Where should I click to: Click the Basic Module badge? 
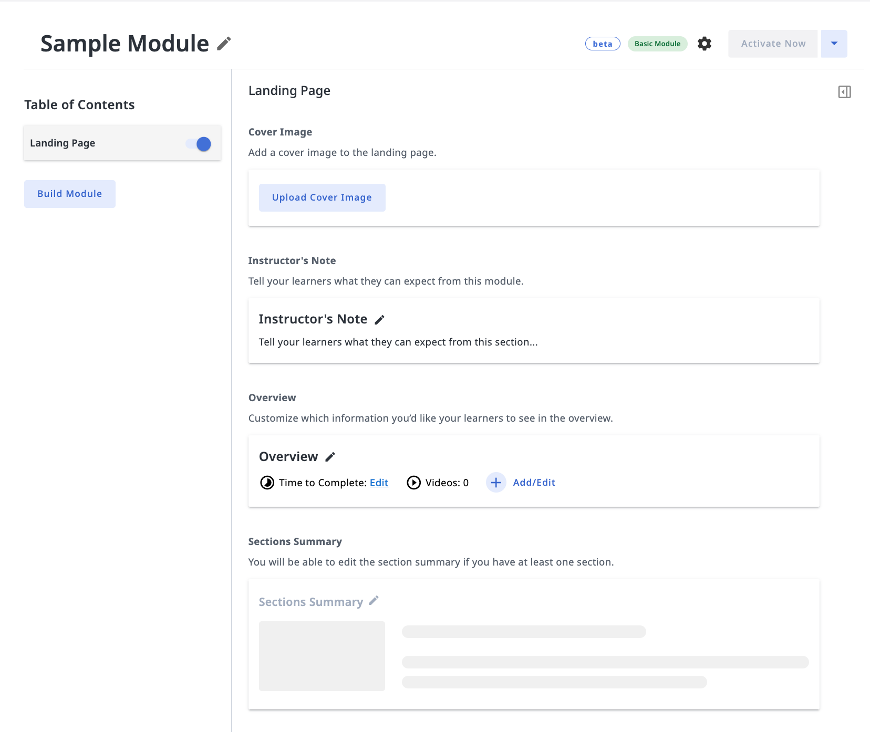[x=657, y=44]
